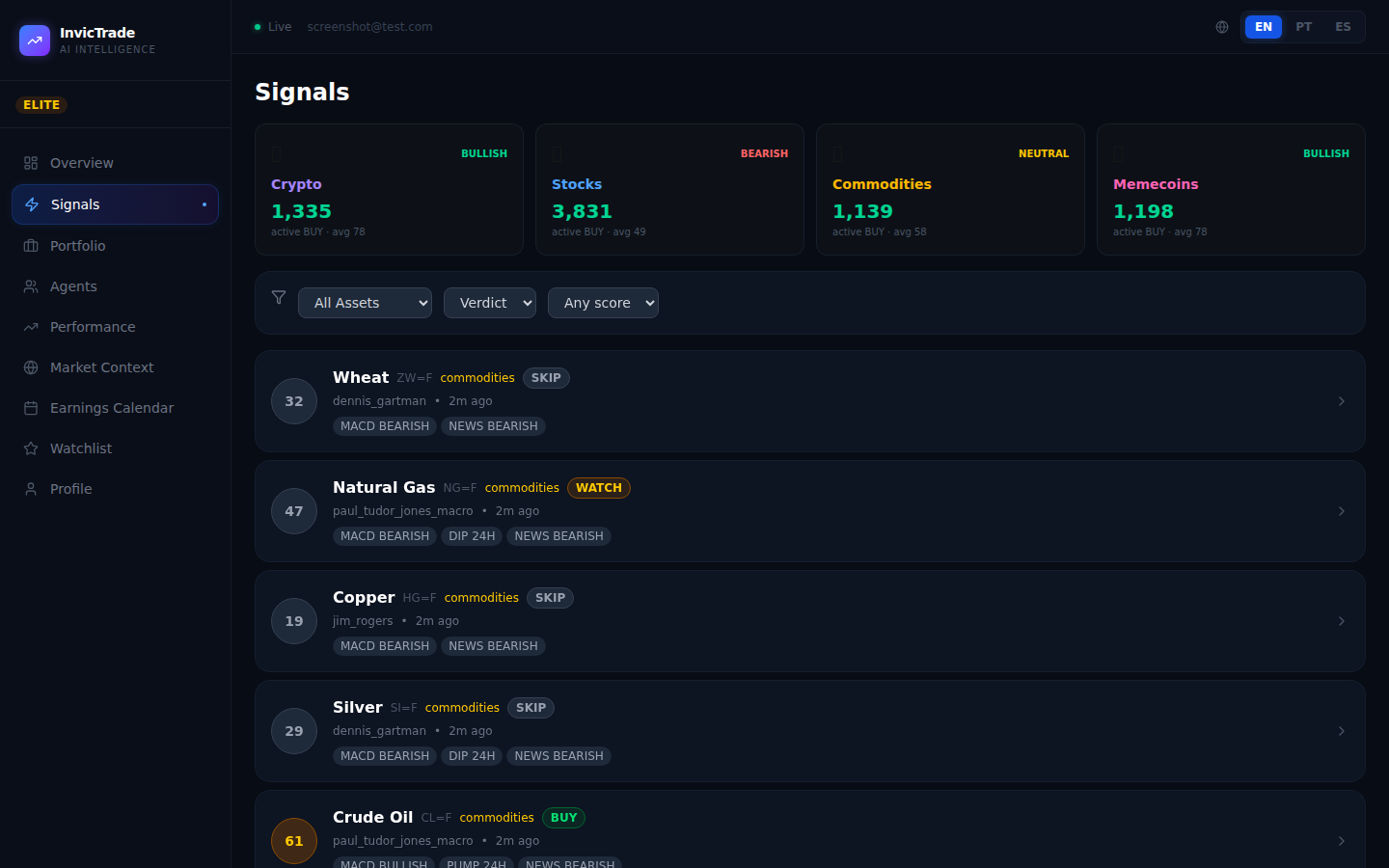The height and width of the screenshot is (868, 1389).
Task: Select Signals in the sidebar menu
Action: coord(75,203)
